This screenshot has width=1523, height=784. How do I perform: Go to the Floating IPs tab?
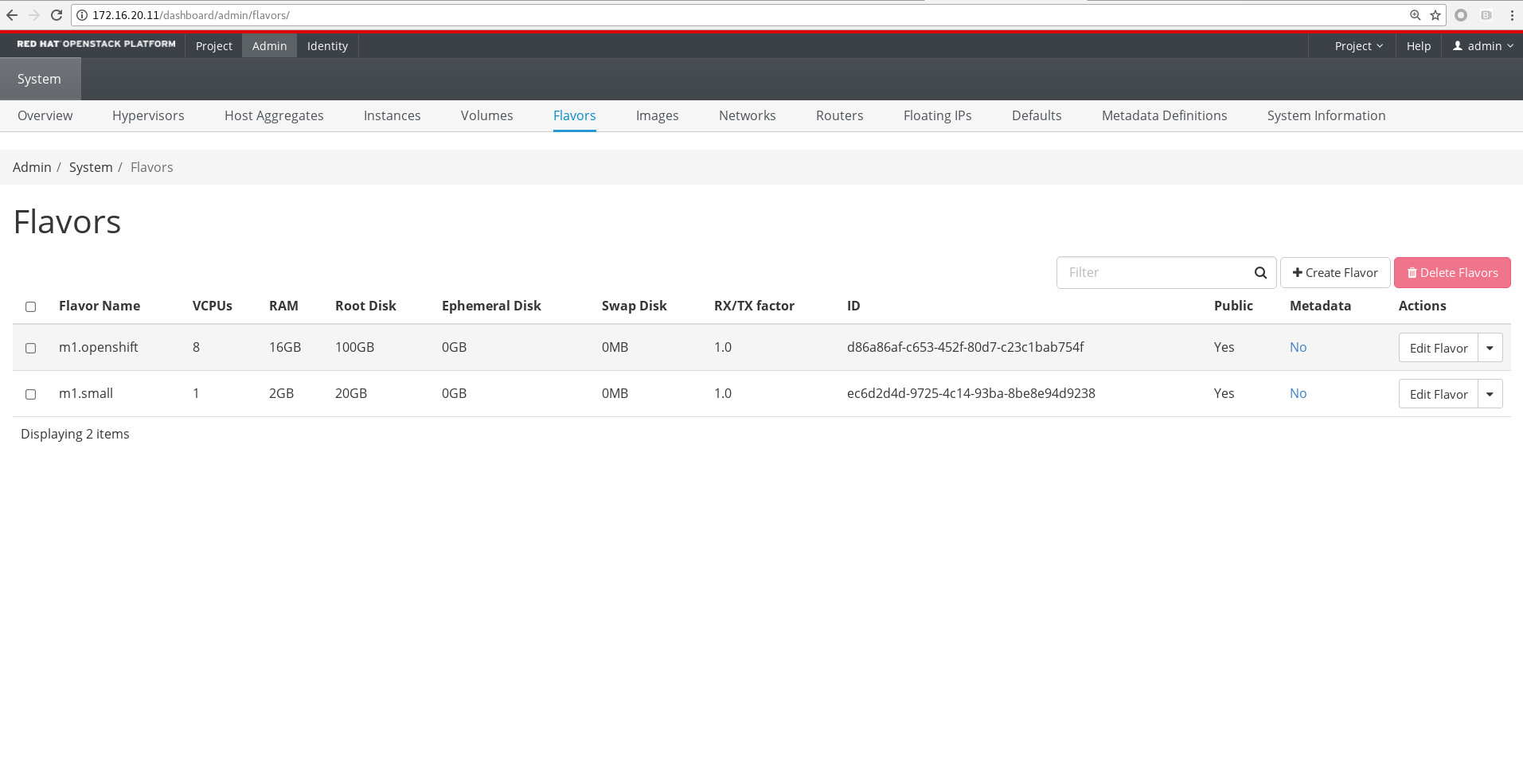click(x=938, y=115)
